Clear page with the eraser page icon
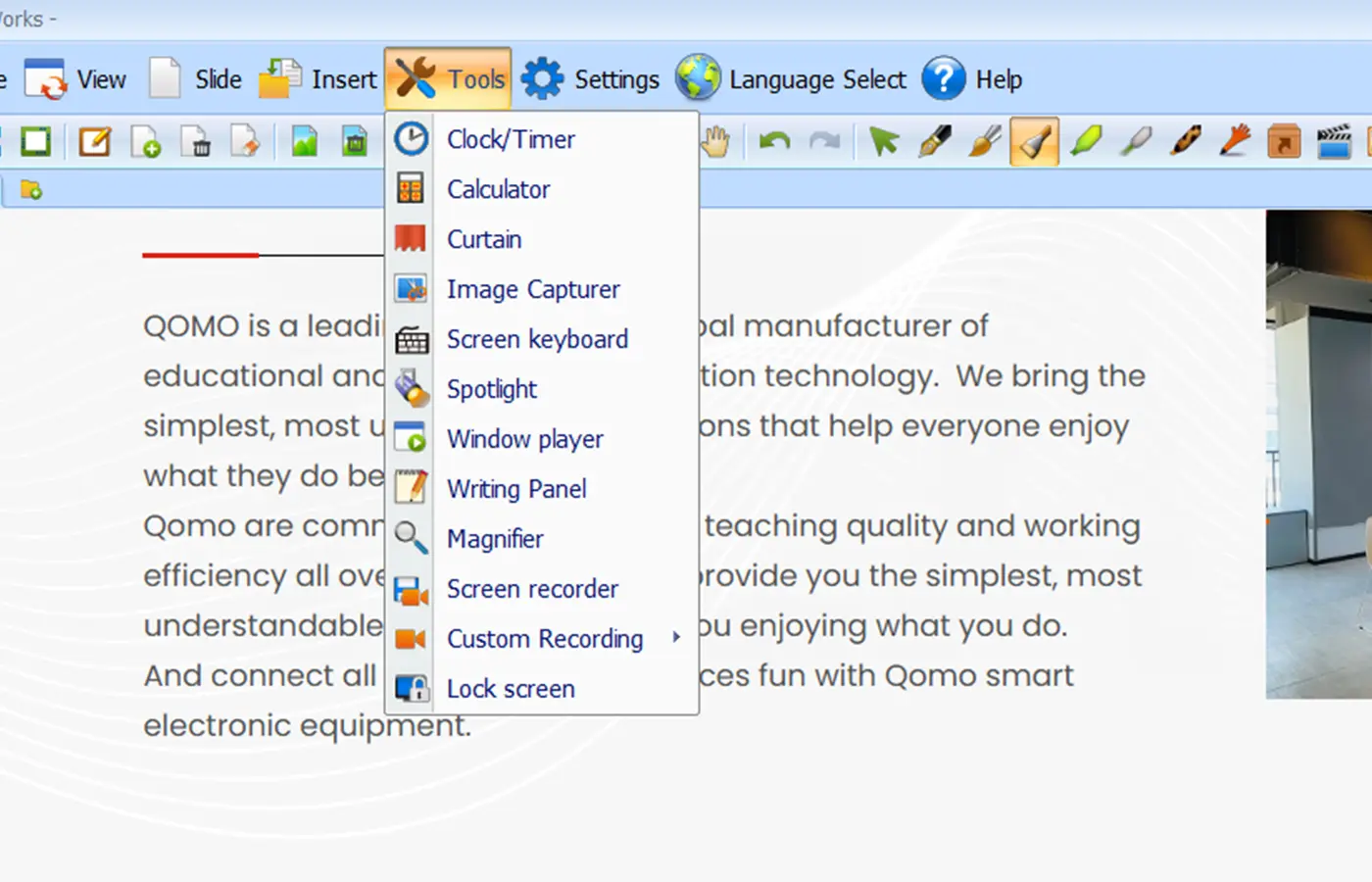This screenshot has width=1372, height=882. (245, 142)
